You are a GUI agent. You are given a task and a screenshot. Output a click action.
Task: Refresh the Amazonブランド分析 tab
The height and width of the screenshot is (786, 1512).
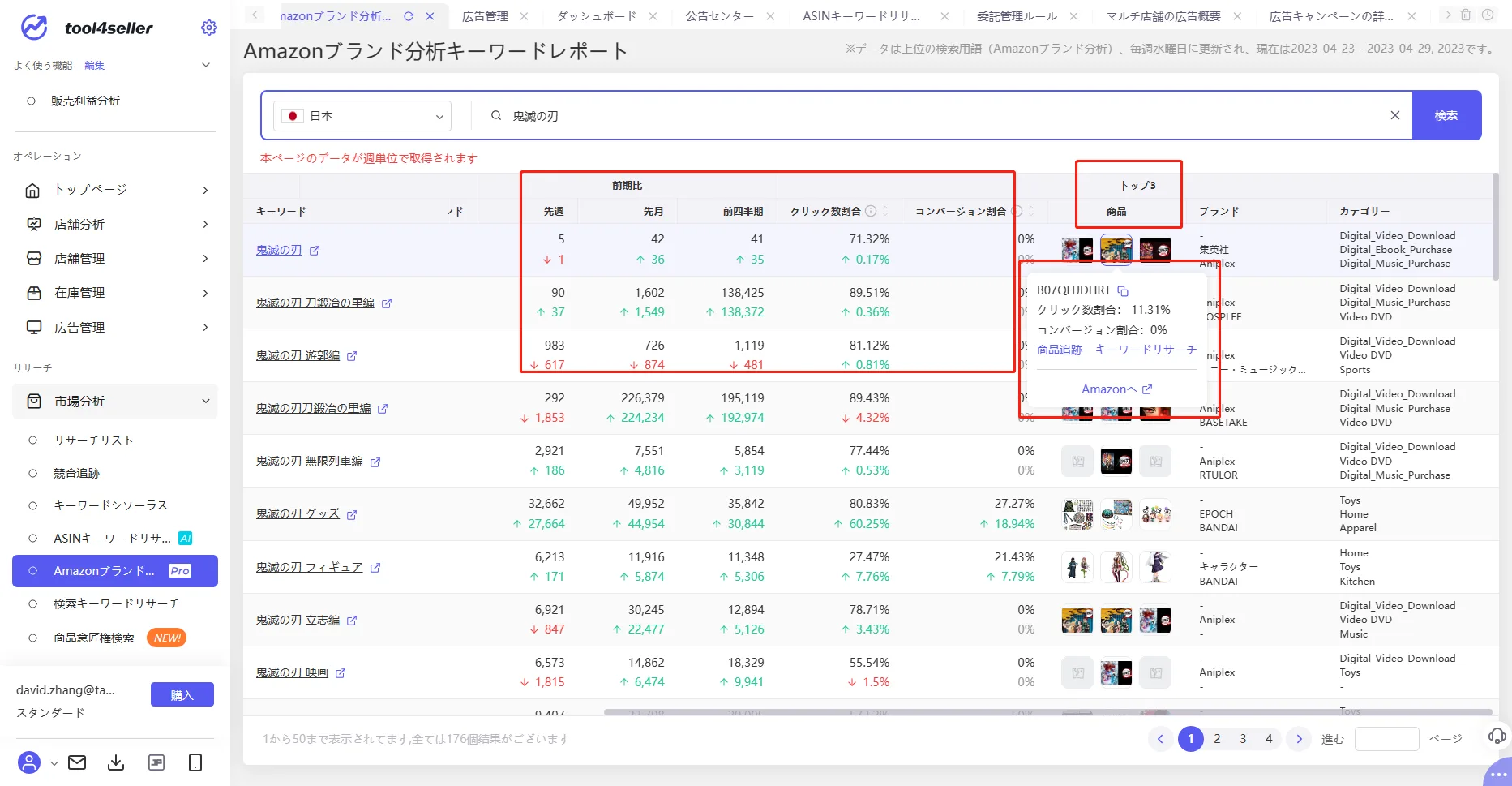point(409,16)
